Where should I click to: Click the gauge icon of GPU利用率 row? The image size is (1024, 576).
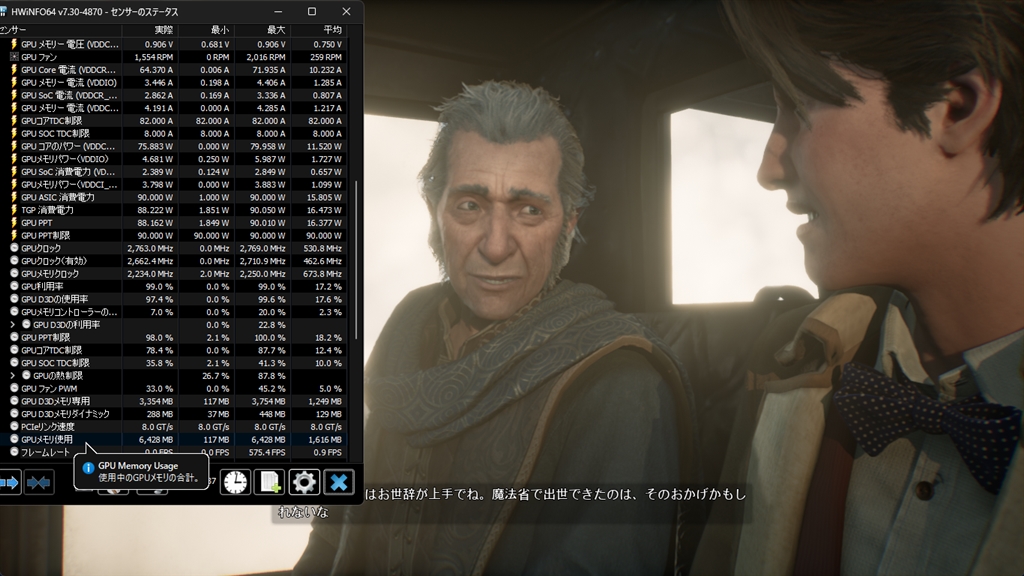14,286
